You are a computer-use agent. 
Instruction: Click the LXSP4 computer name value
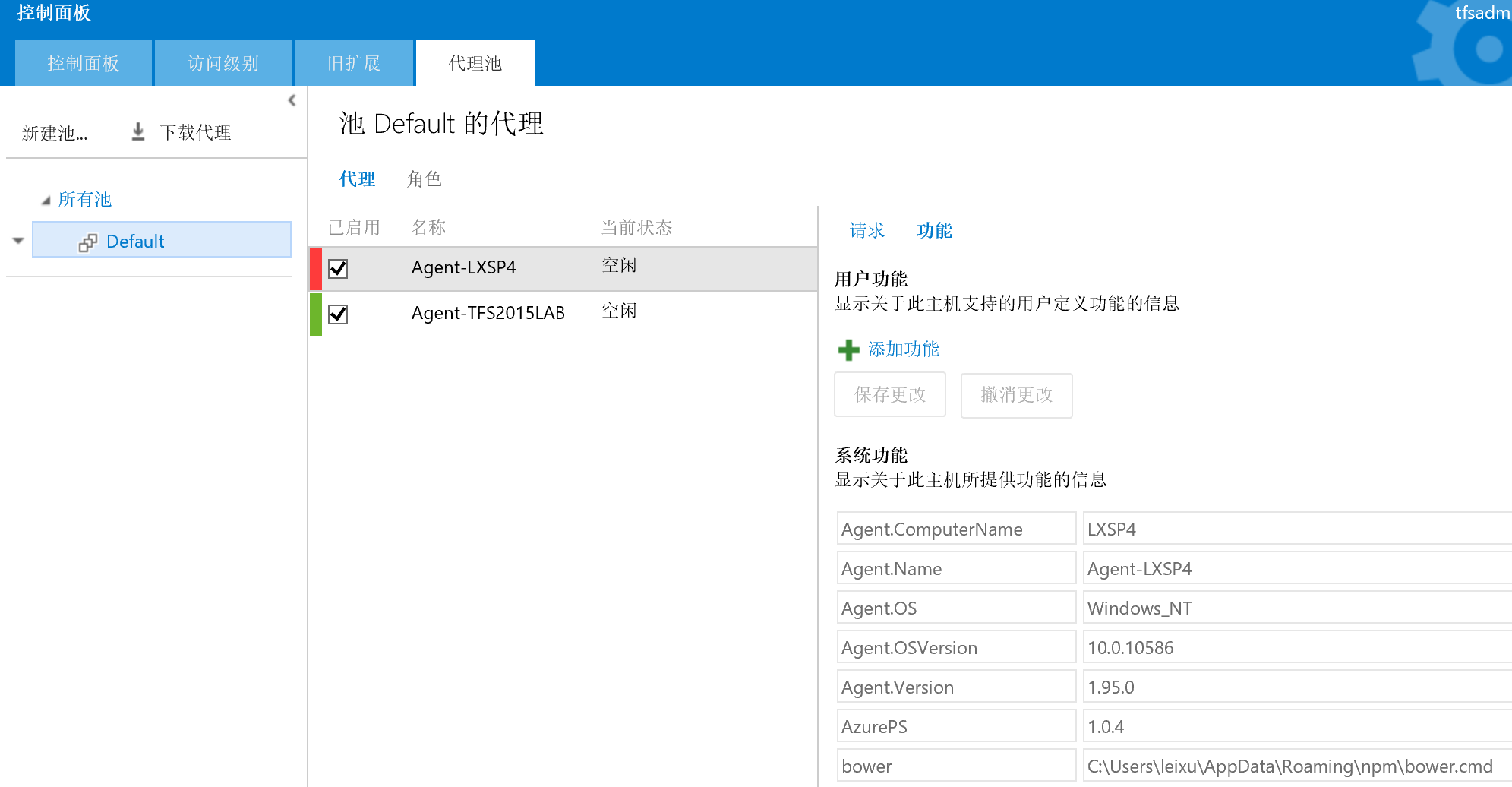click(1297, 529)
